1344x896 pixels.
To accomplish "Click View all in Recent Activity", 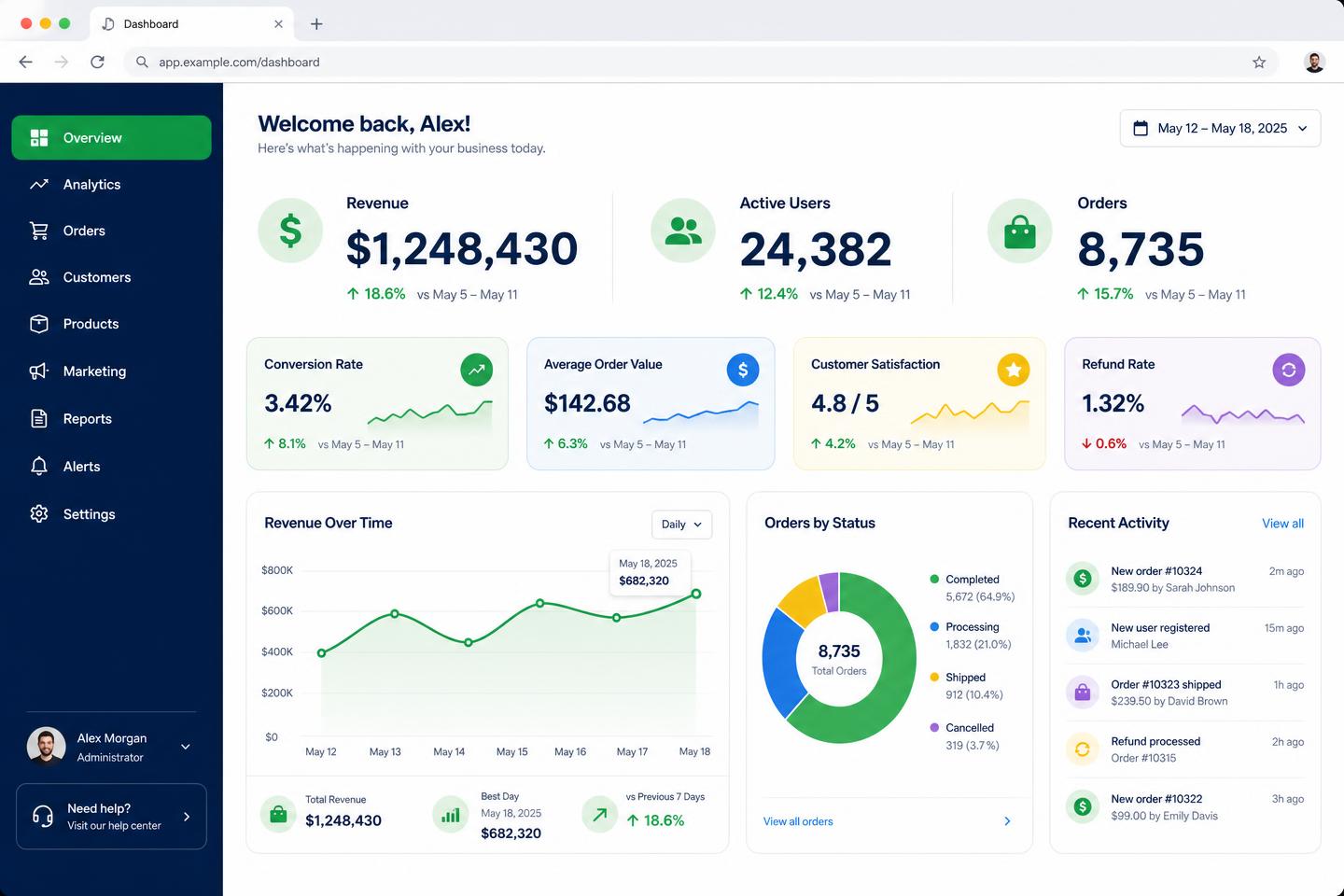I will 1282,524.
